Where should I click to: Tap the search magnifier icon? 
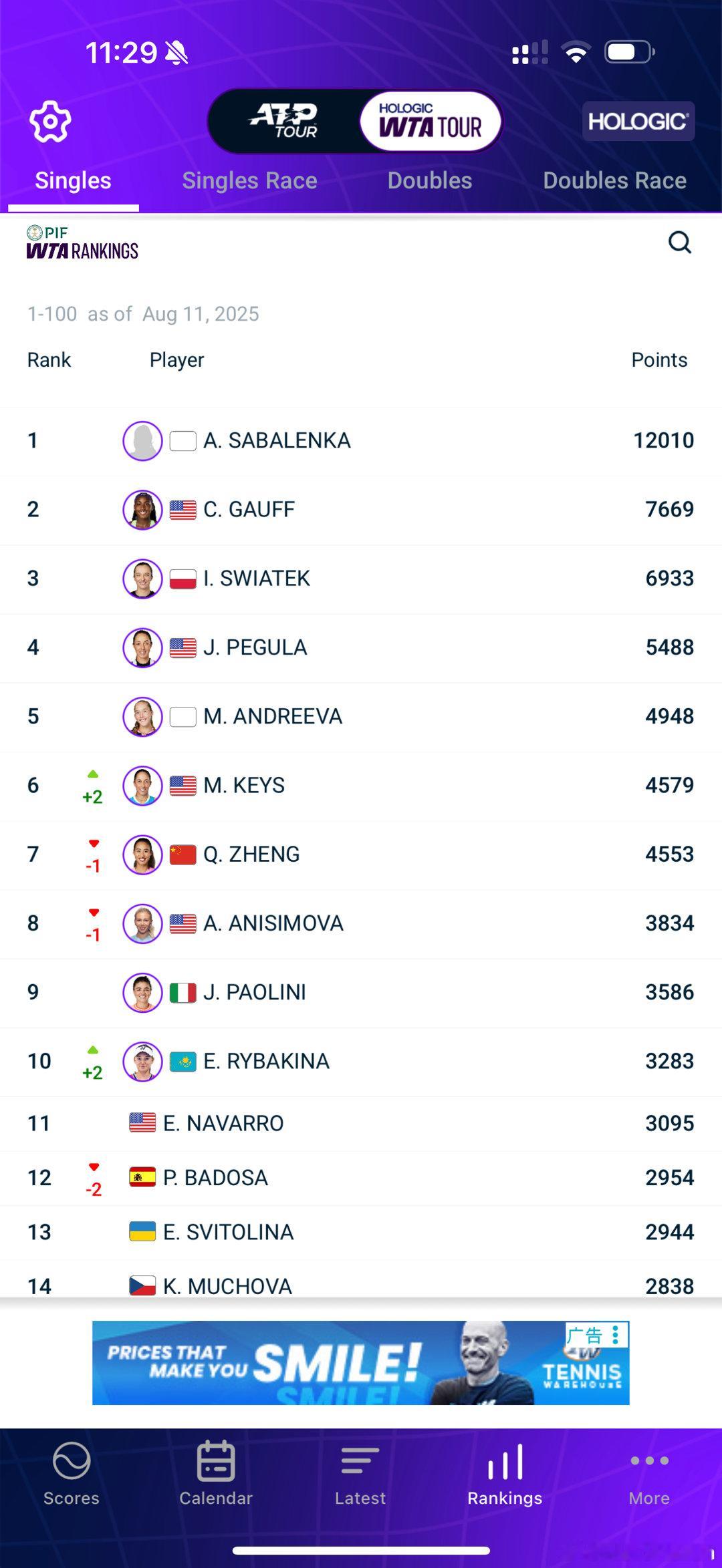(680, 243)
